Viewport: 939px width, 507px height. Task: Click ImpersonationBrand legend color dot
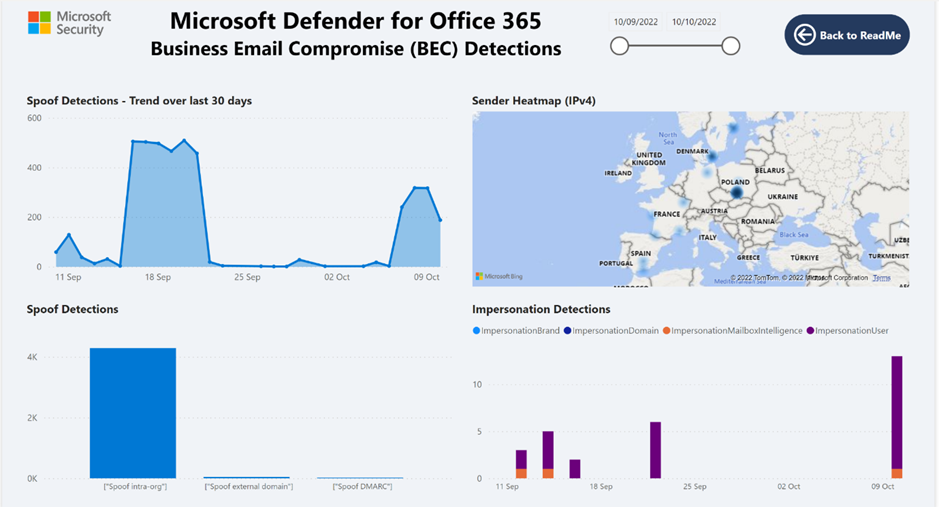[x=476, y=330]
